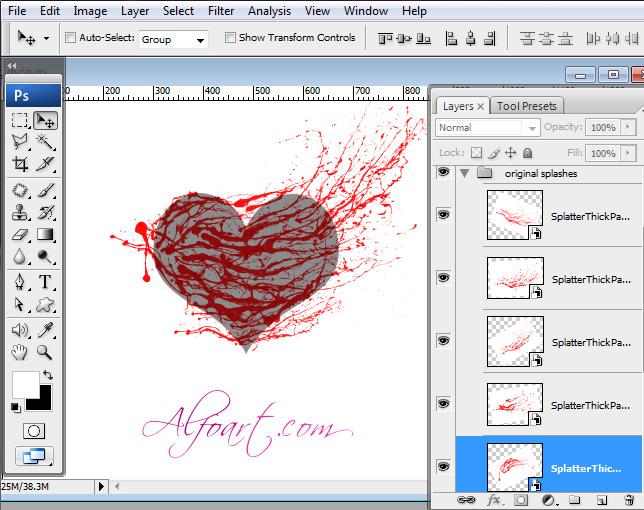Select the Hand tool
644x510 pixels.
[19, 351]
